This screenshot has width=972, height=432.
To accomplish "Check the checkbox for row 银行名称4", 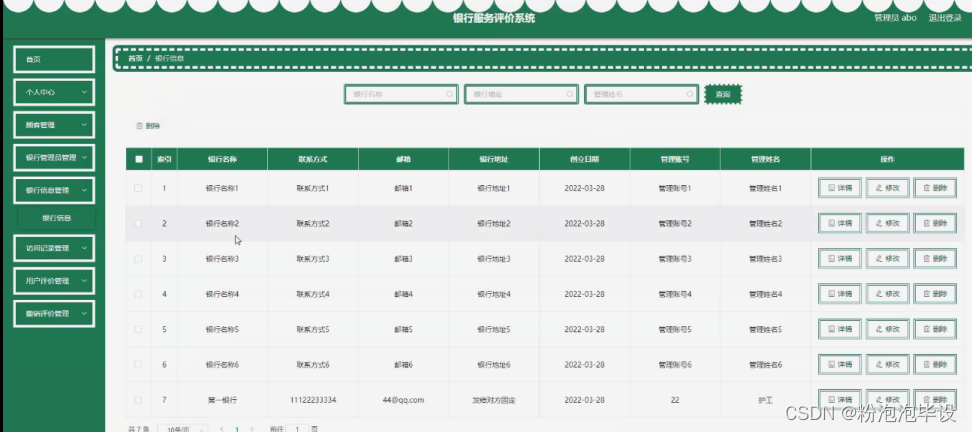I will [x=138, y=294].
